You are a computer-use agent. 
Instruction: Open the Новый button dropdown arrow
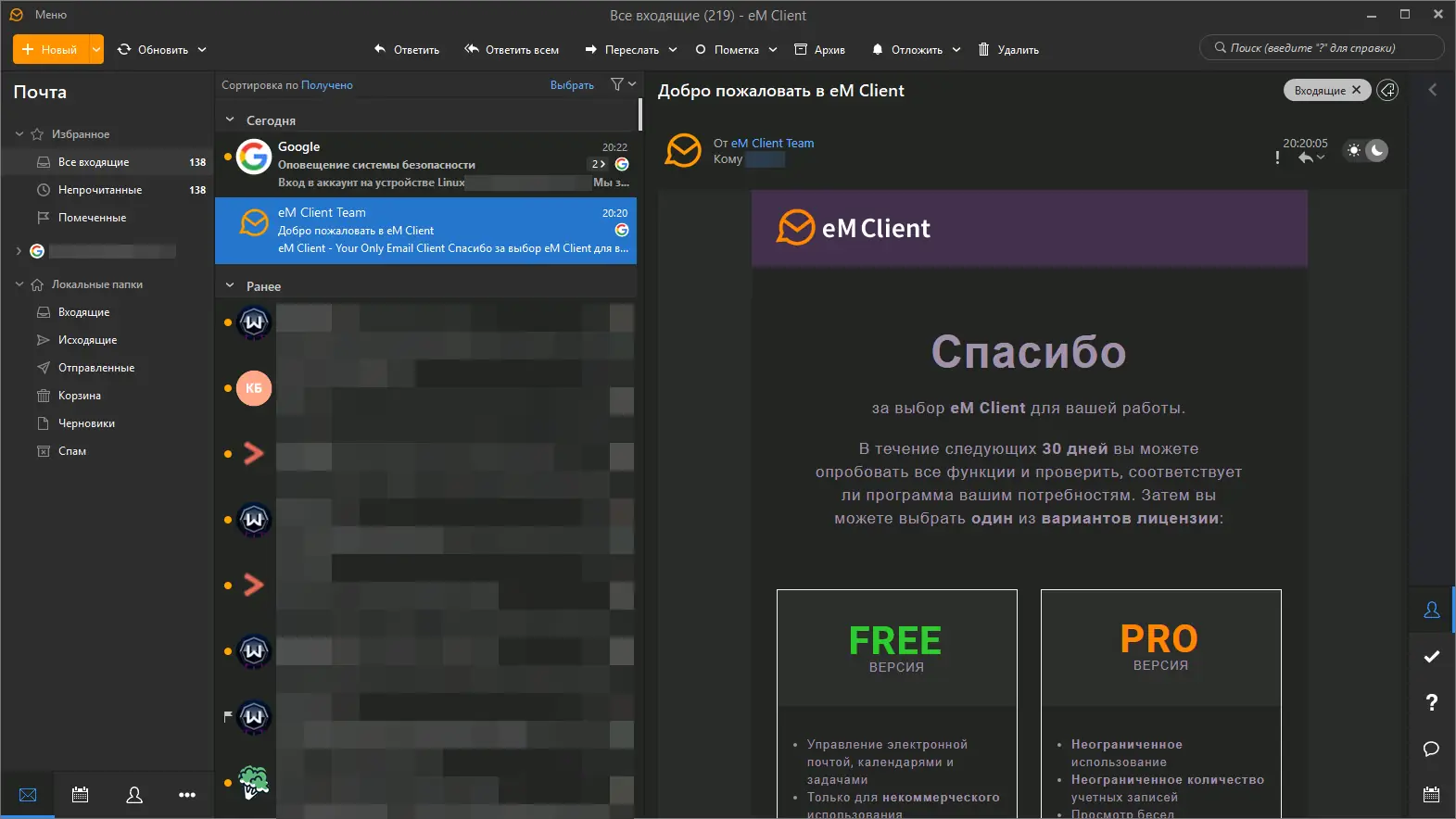[x=96, y=50]
